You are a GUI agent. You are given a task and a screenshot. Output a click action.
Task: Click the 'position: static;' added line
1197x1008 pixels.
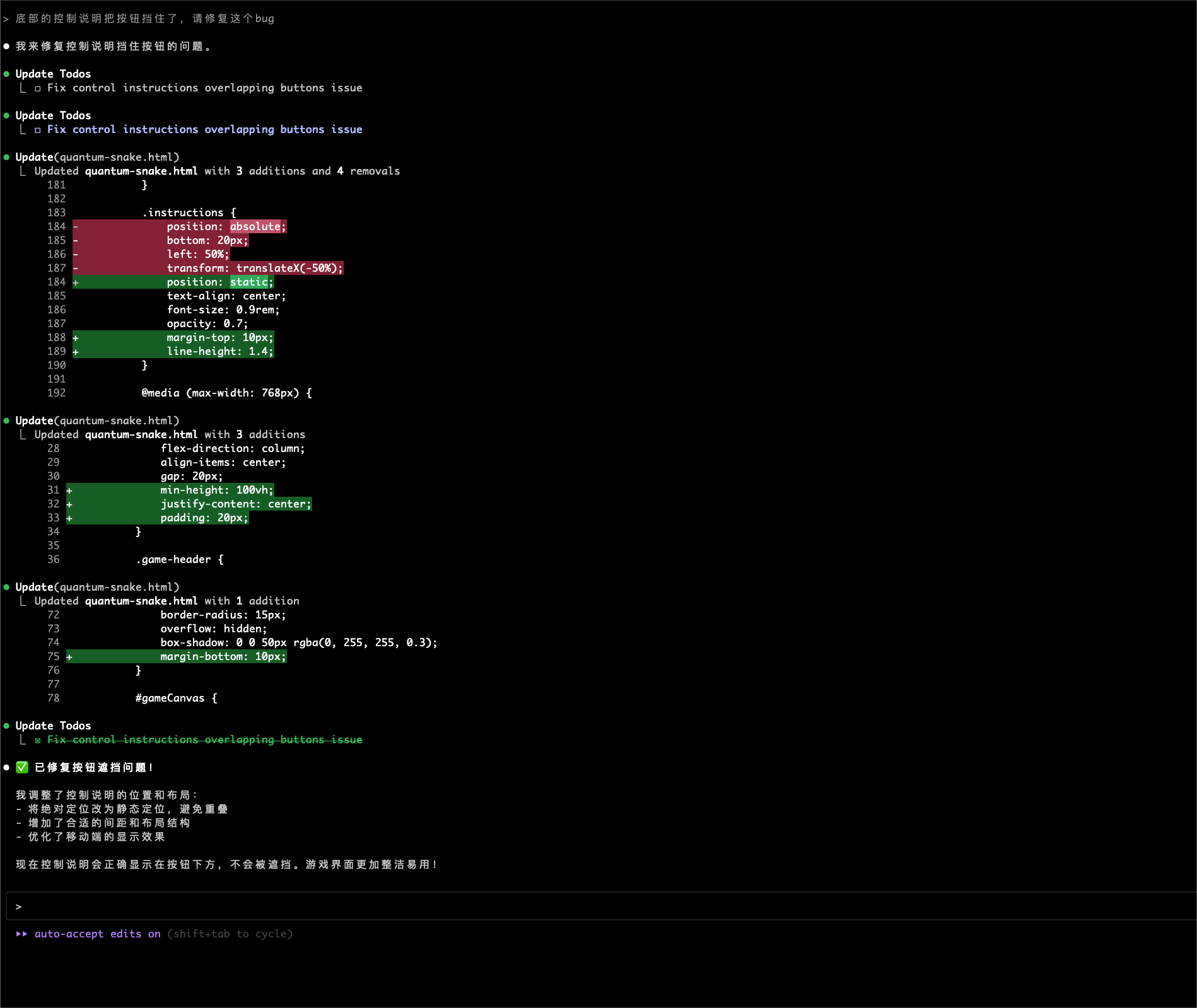point(173,282)
